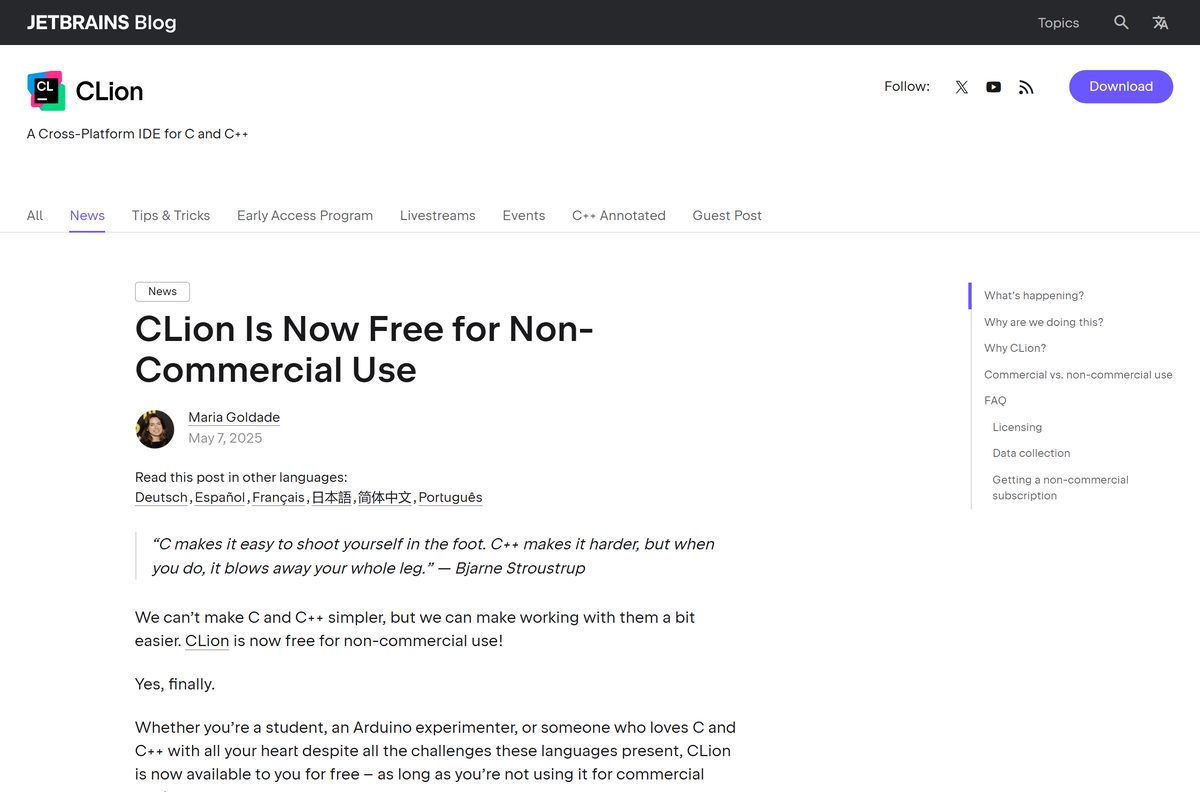Click the May 7, 2025 date

[x=225, y=438]
